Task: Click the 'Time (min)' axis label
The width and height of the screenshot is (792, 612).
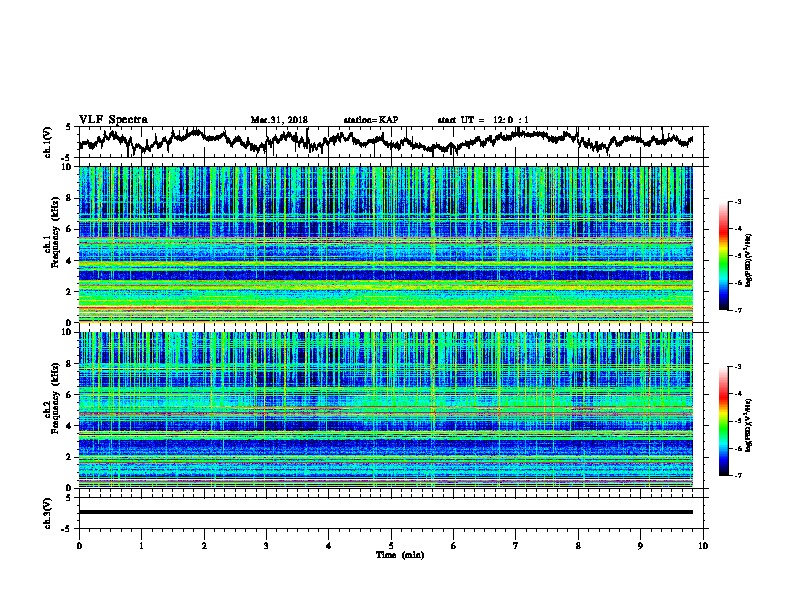Action: [400, 555]
